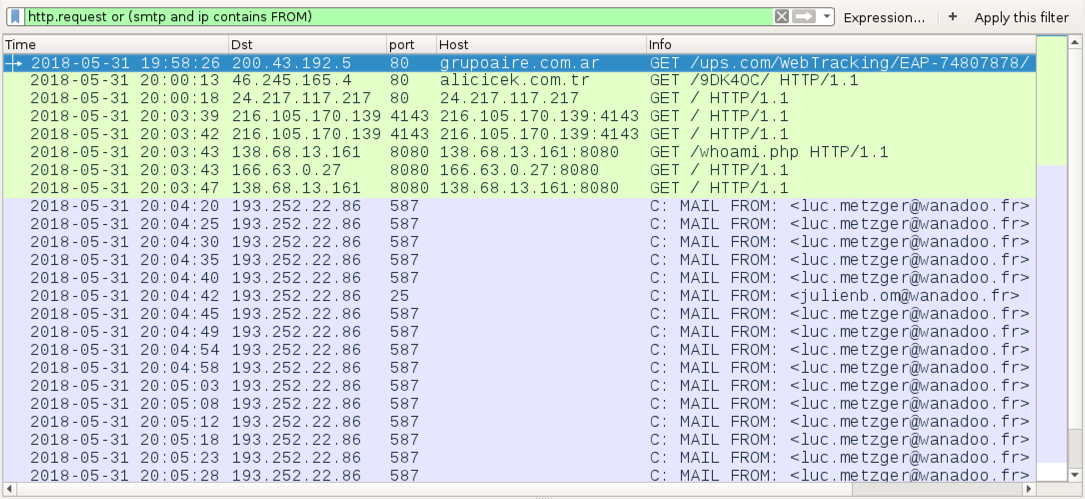
Task: Sort packets by Dst column header
Action: tap(308, 44)
